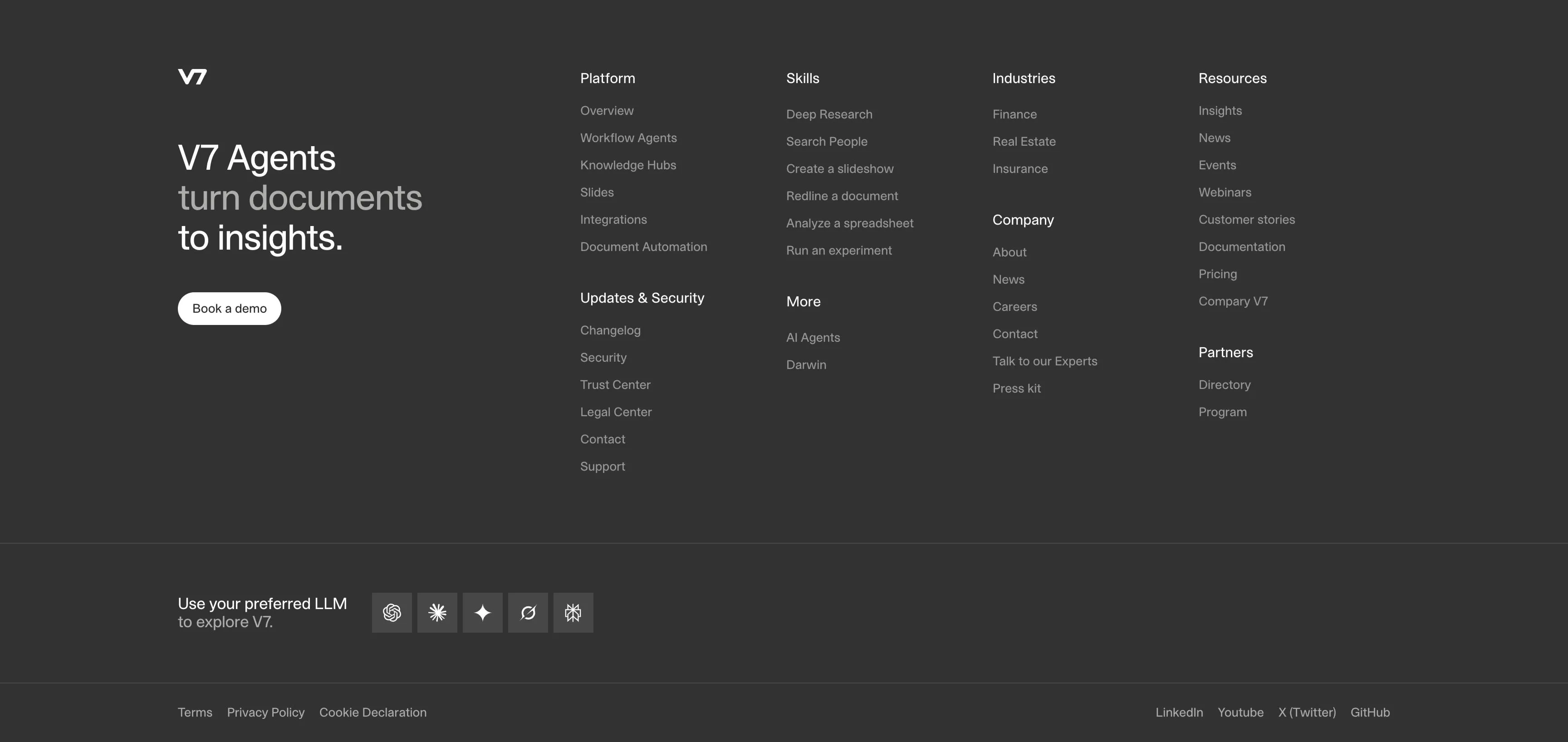The width and height of the screenshot is (1568, 742).
Task: Open the Deep Research skill
Action: (829, 114)
